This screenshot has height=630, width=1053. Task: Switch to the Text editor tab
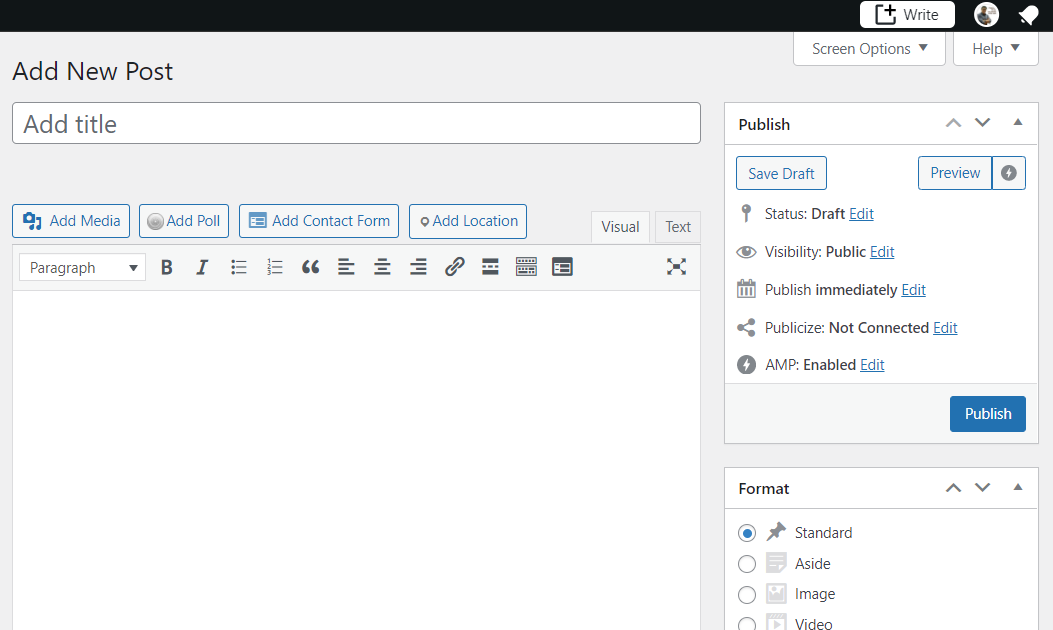[x=677, y=227]
